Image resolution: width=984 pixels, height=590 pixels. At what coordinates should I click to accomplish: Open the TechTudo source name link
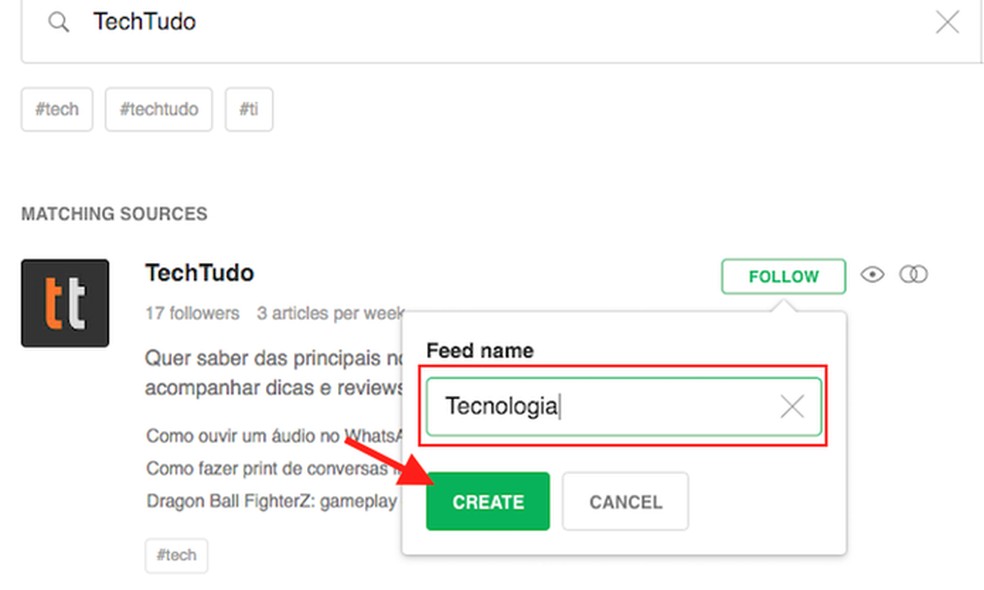pyautogui.click(x=199, y=272)
